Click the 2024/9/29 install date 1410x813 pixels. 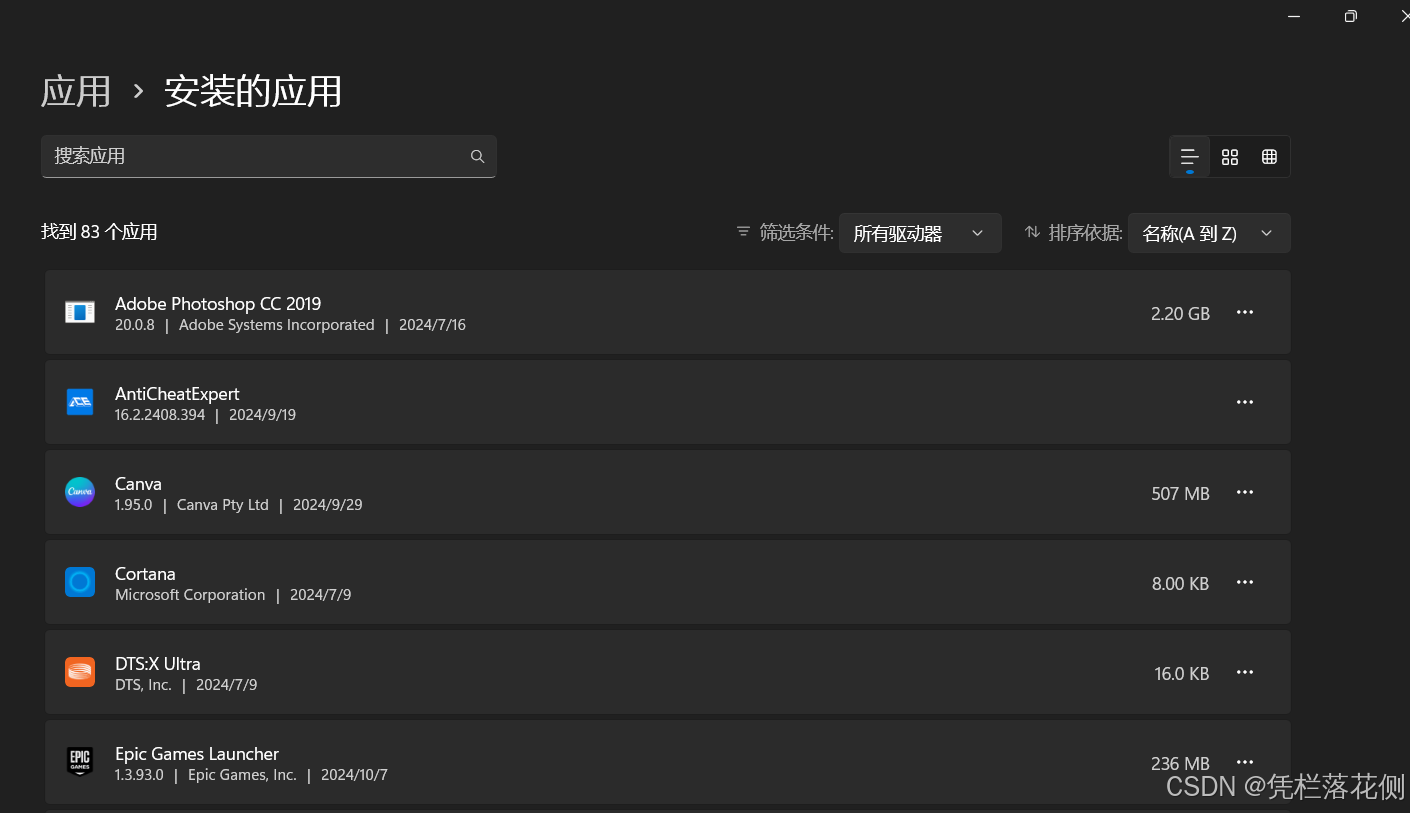coord(328,505)
